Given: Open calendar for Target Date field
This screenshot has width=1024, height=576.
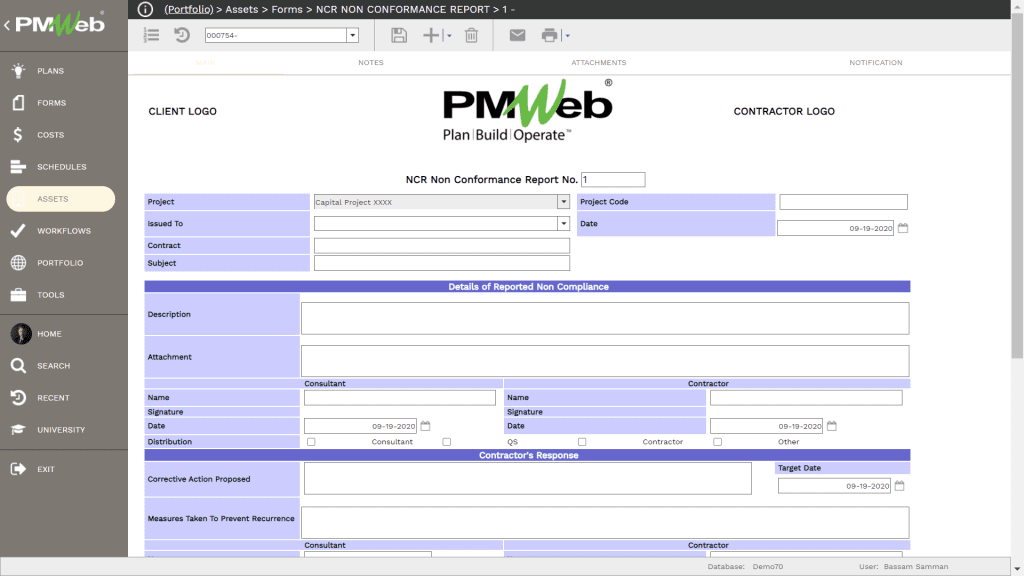Looking at the screenshot, I should [x=900, y=486].
